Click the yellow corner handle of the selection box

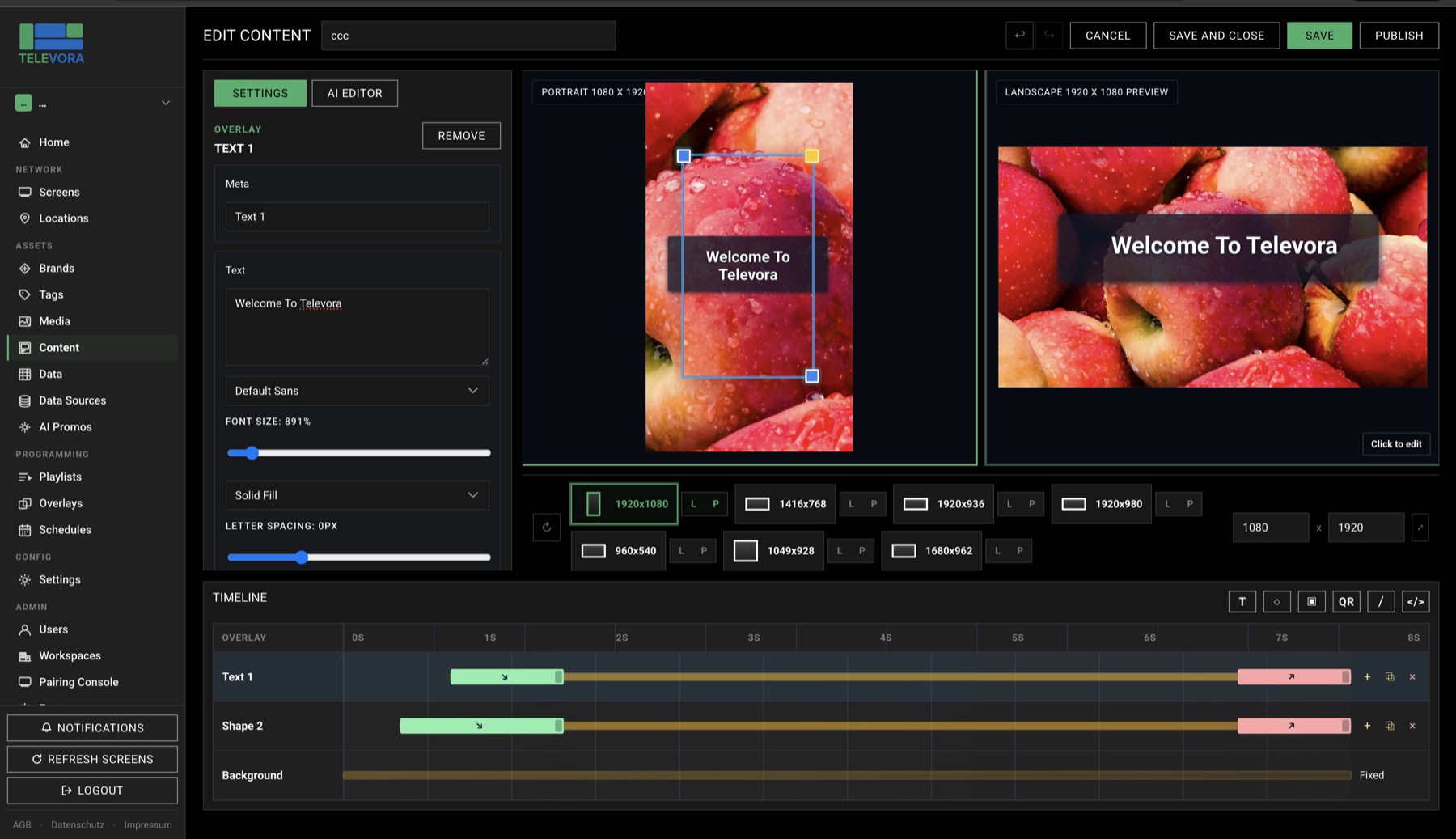(811, 155)
